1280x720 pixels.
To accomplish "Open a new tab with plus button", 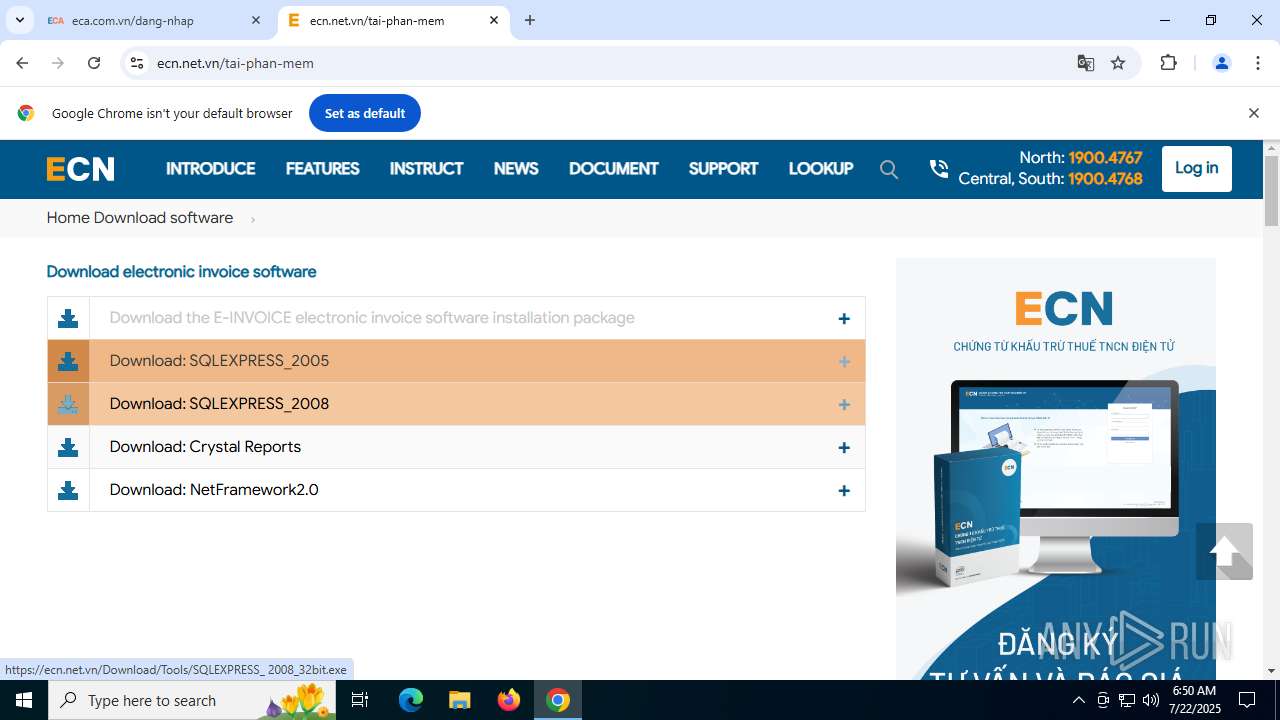I will (530, 20).
